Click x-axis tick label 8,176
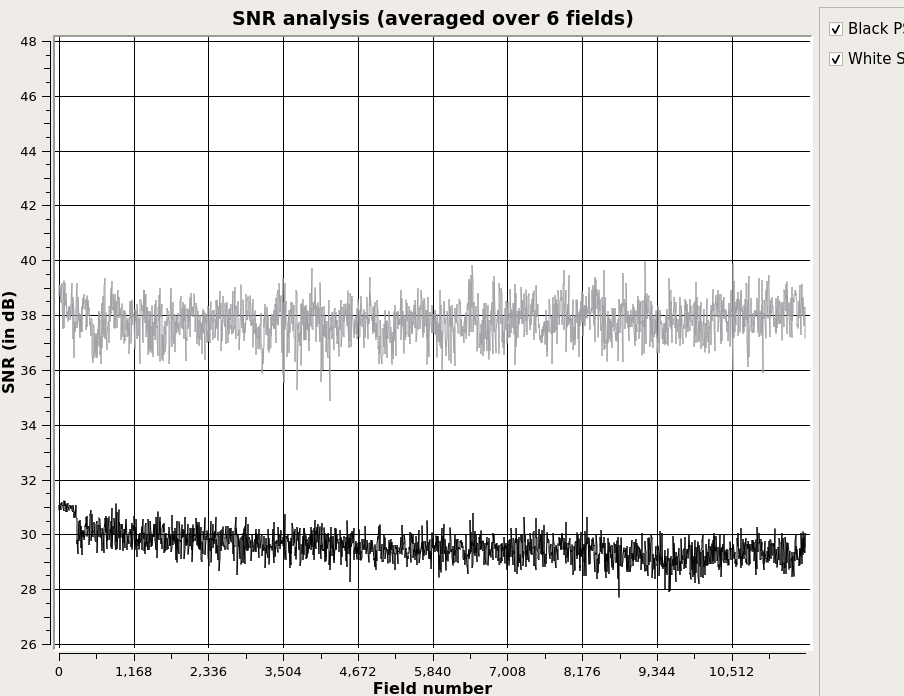The width and height of the screenshot is (904, 696). pos(582,672)
